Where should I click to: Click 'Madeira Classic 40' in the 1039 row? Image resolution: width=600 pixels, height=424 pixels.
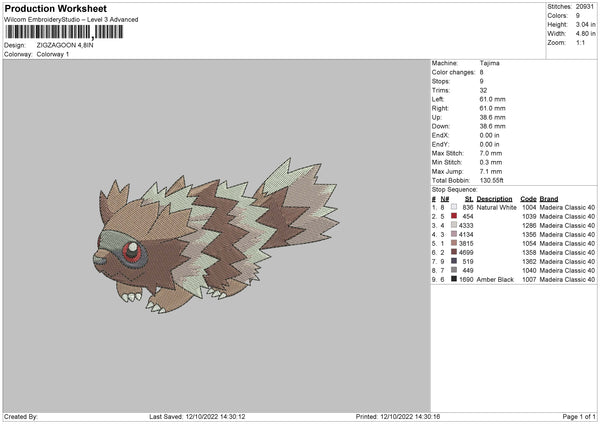(x=567, y=217)
